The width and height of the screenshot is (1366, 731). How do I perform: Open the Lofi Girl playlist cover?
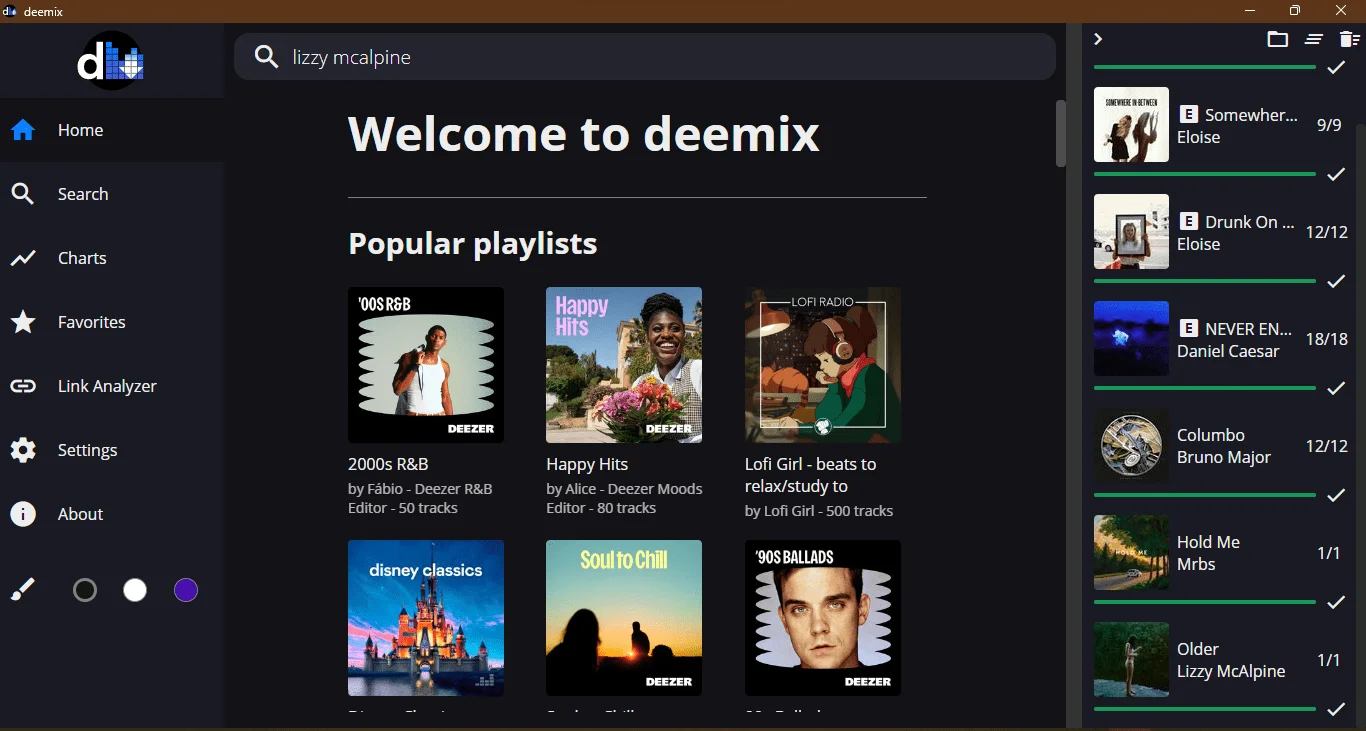pyautogui.click(x=823, y=365)
